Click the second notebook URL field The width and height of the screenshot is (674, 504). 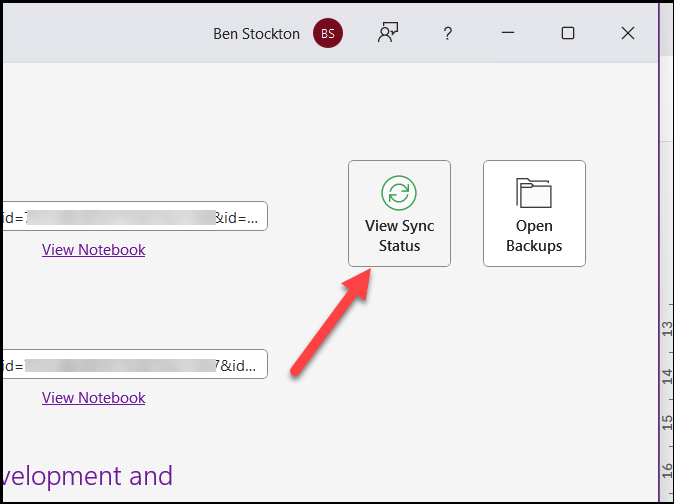134,364
